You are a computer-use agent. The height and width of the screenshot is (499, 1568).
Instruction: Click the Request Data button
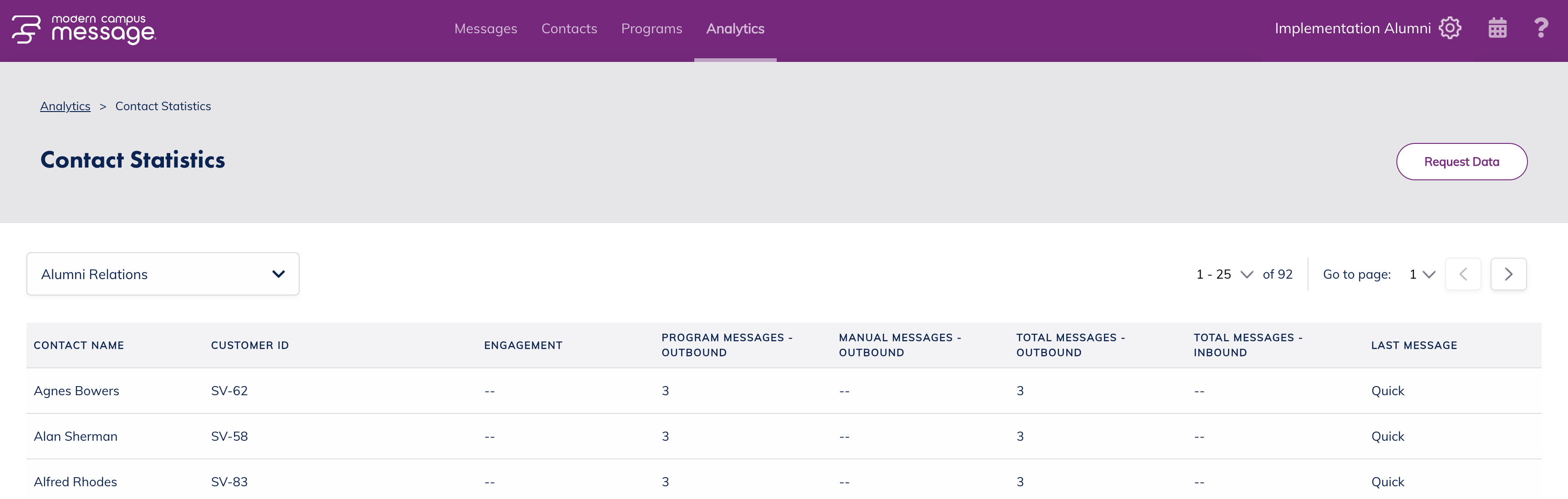point(1461,162)
